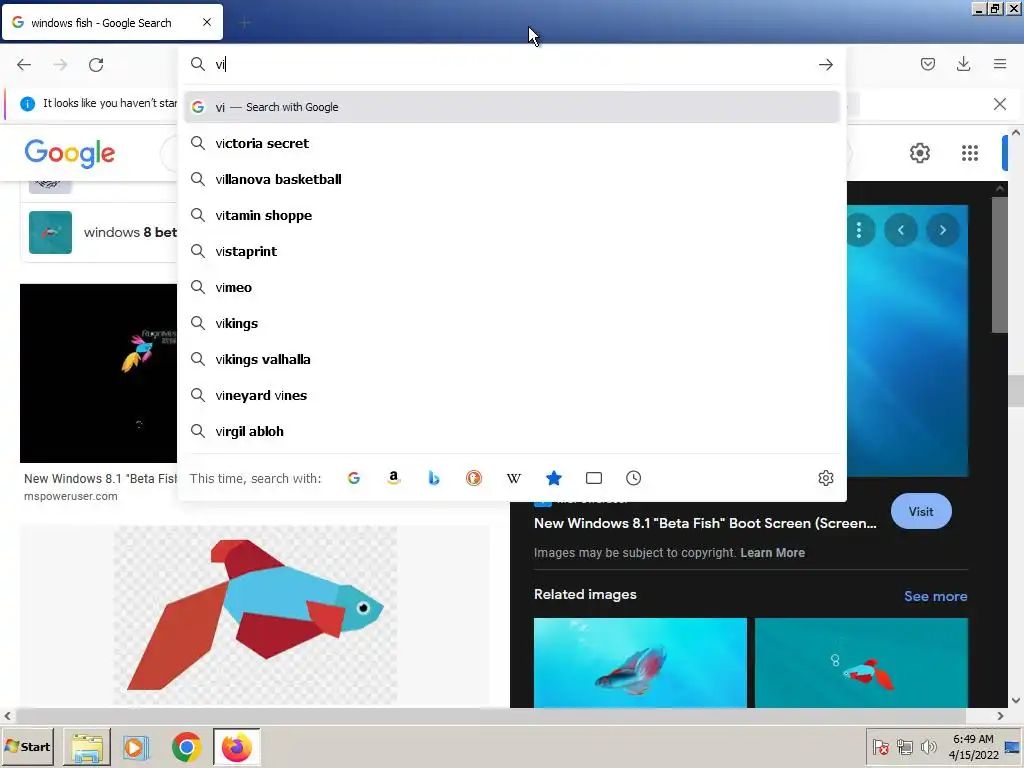Search this time with Bing icon
Viewport: 1024px width, 768px height.
tap(434, 478)
